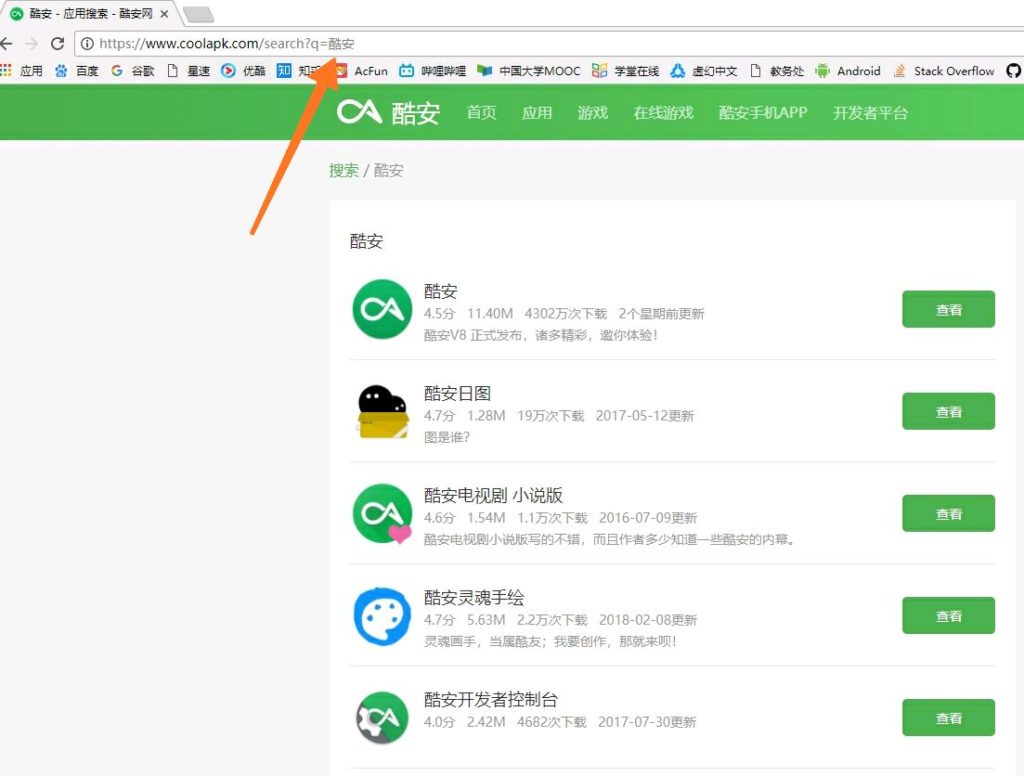The width and height of the screenshot is (1024, 776).
Task: Click 查看 button for 酷安
Action: 948,309
